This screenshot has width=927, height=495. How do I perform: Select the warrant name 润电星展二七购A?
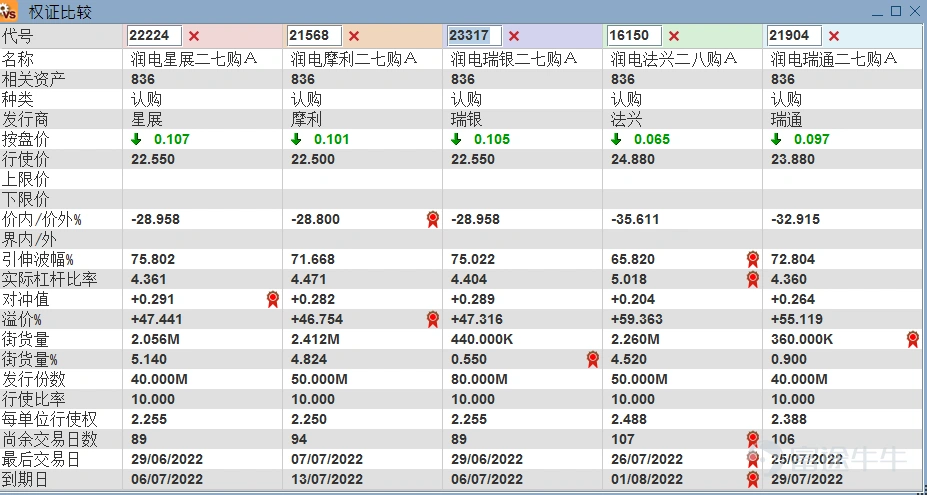coord(194,59)
